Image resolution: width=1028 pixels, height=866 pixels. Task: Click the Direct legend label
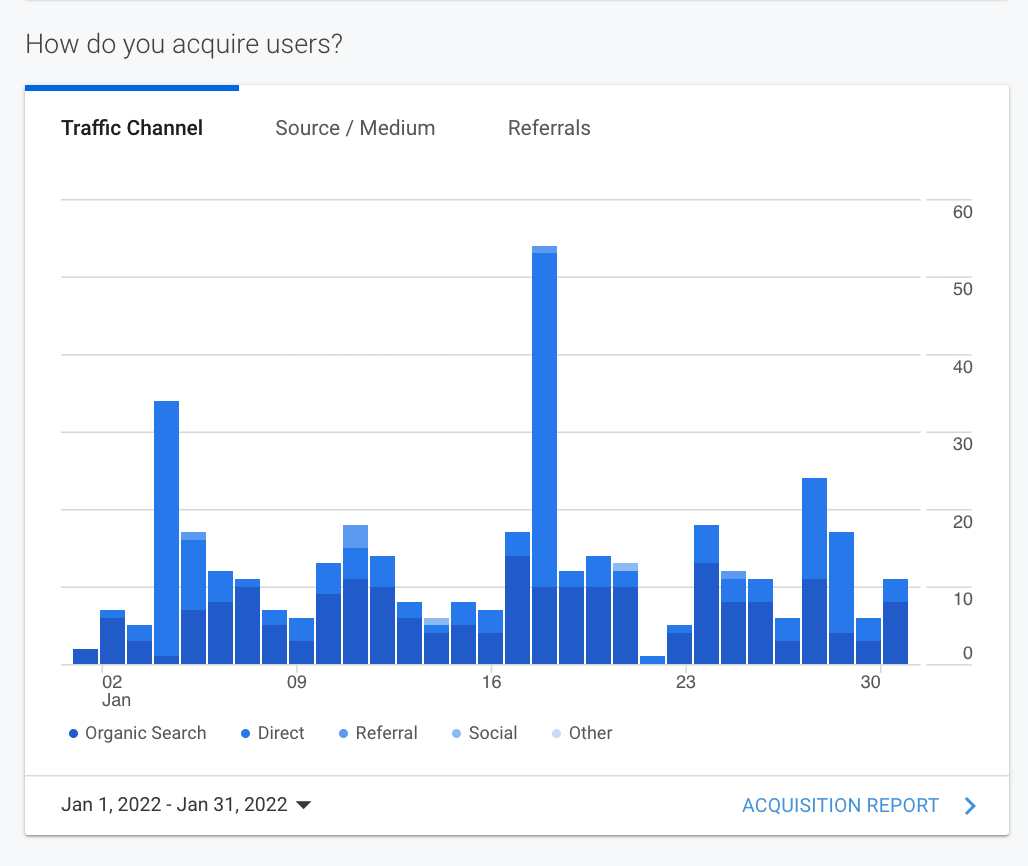point(281,734)
